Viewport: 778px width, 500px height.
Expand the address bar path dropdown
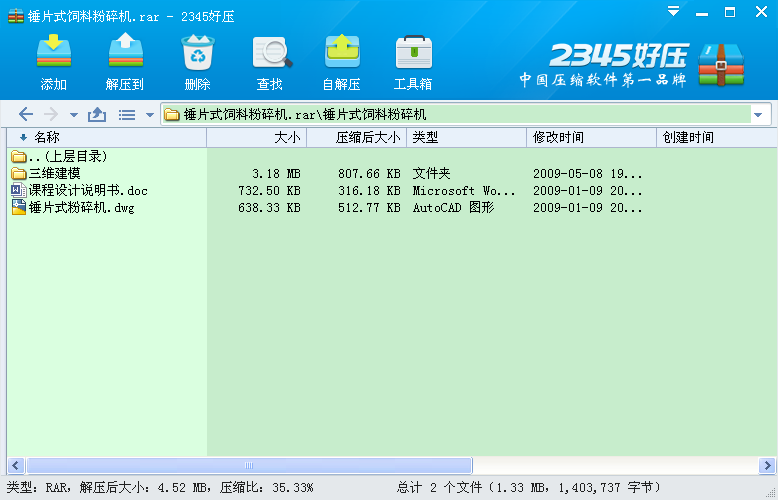click(x=757, y=115)
